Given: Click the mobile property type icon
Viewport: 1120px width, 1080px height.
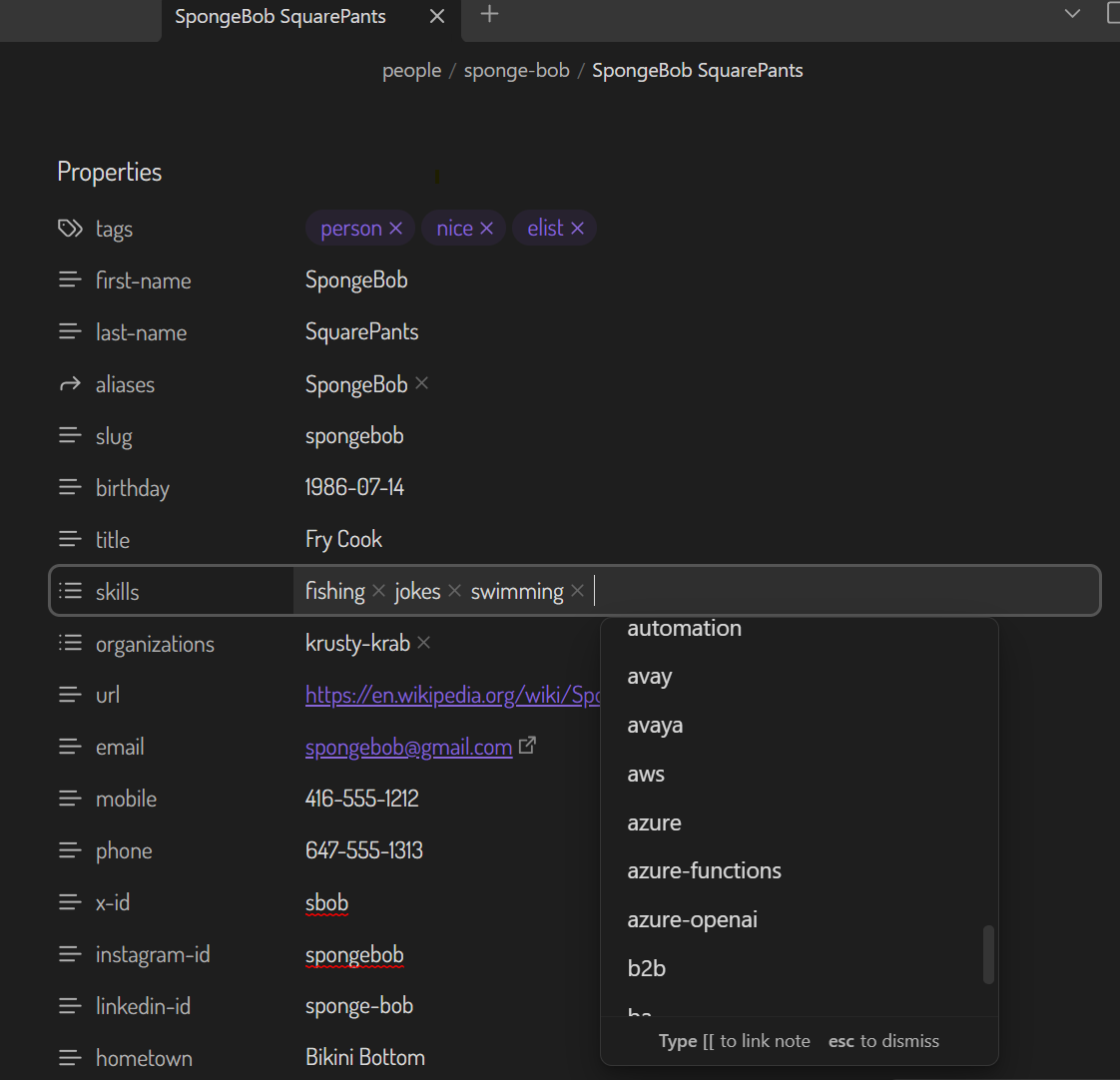Looking at the screenshot, I should click(70, 799).
